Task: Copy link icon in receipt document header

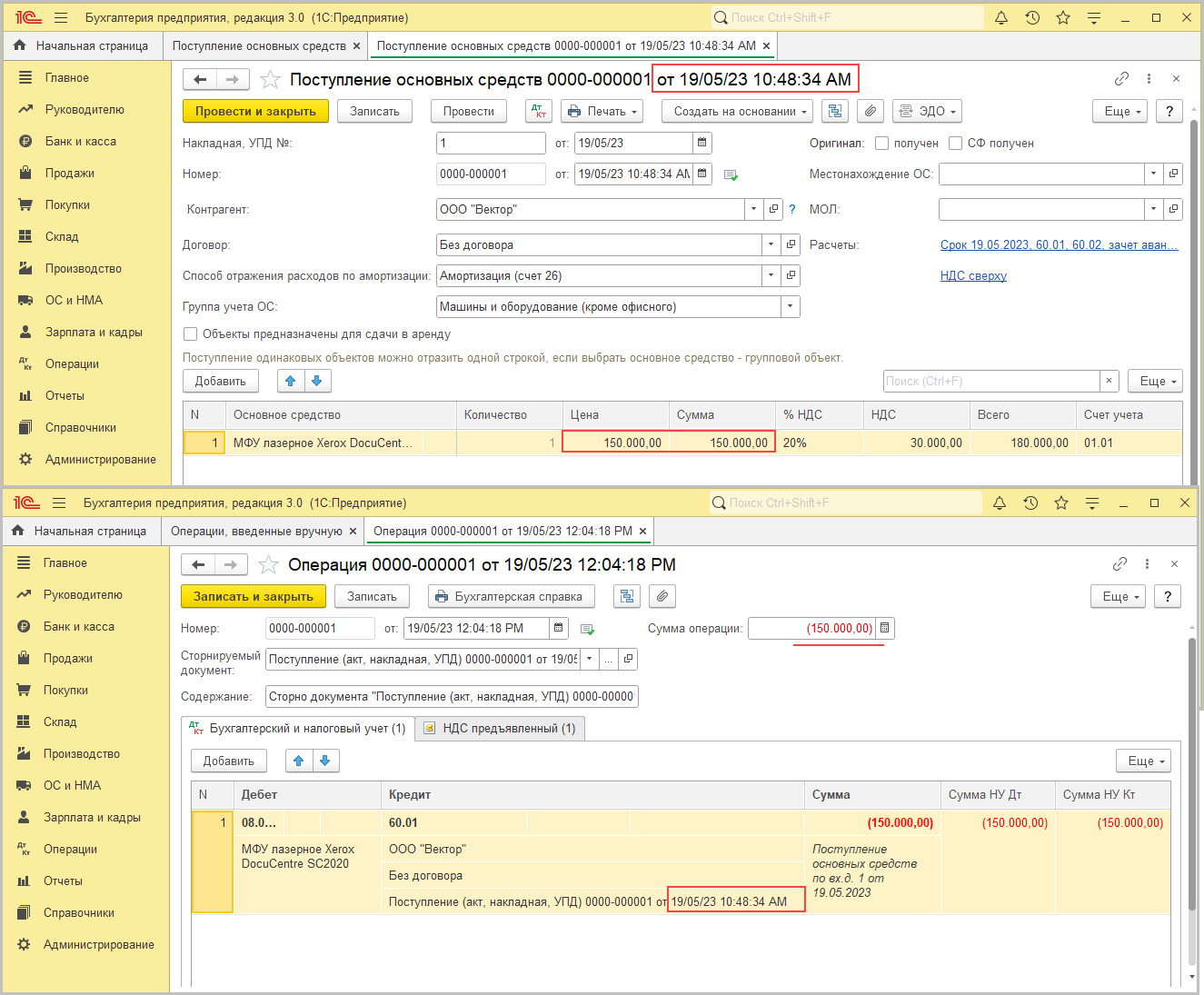Action: [x=1121, y=79]
